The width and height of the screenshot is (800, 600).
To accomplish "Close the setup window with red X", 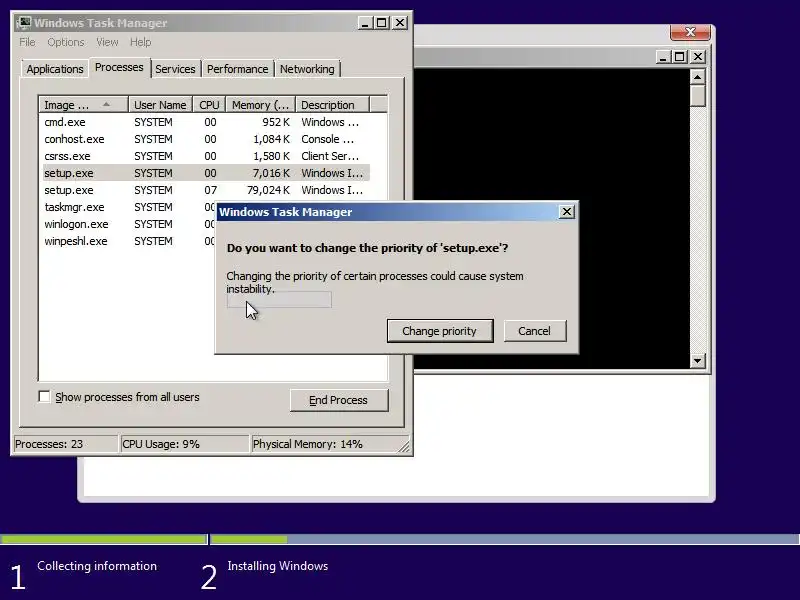I will pyautogui.click(x=690, y=32).
